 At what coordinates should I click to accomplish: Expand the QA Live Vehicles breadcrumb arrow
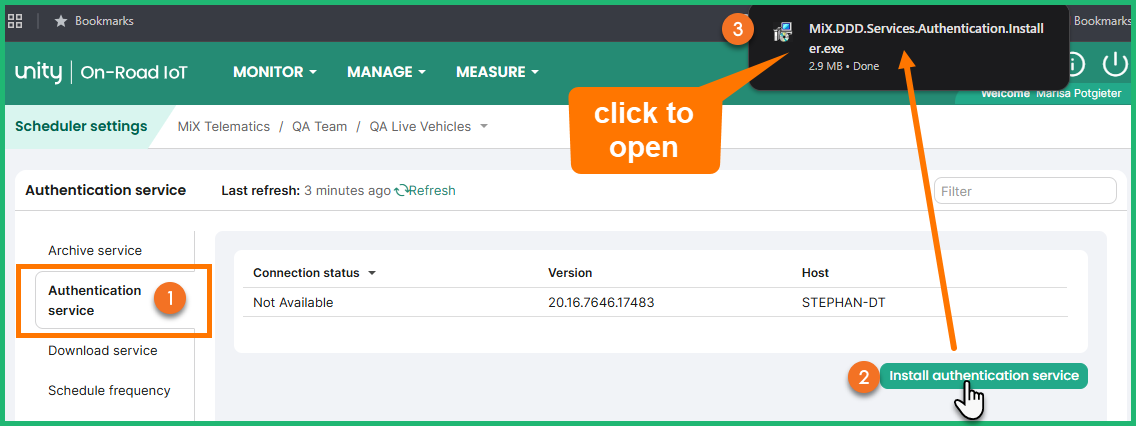(484, 126)
